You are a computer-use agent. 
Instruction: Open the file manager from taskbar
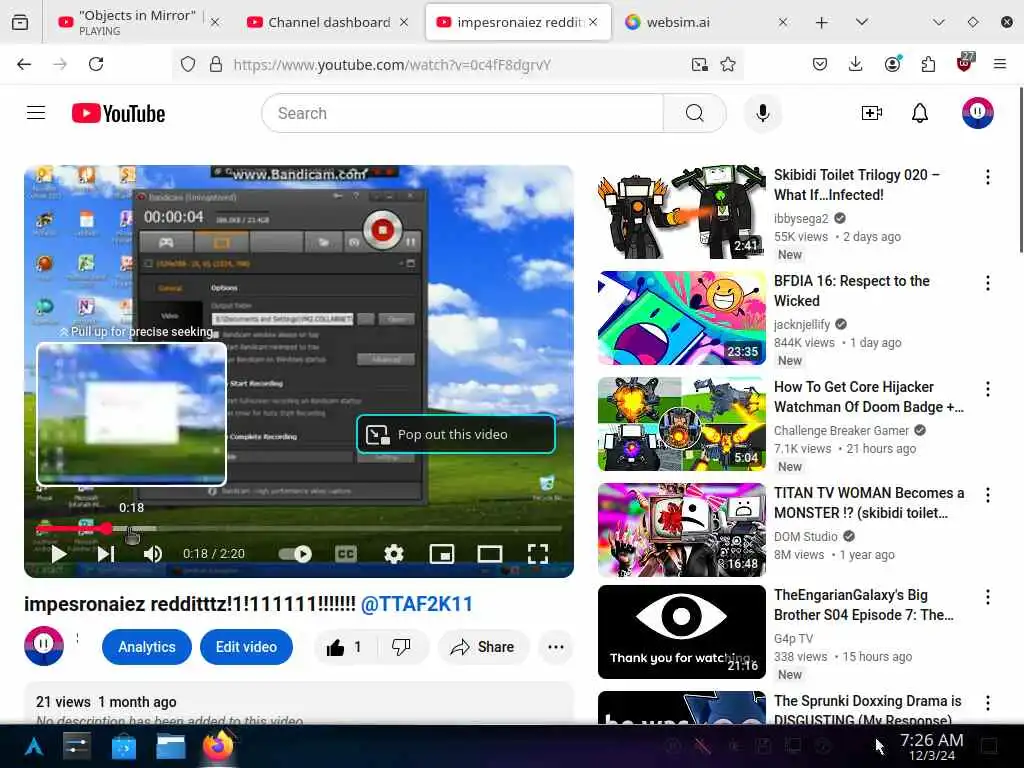tap(171, 746)
